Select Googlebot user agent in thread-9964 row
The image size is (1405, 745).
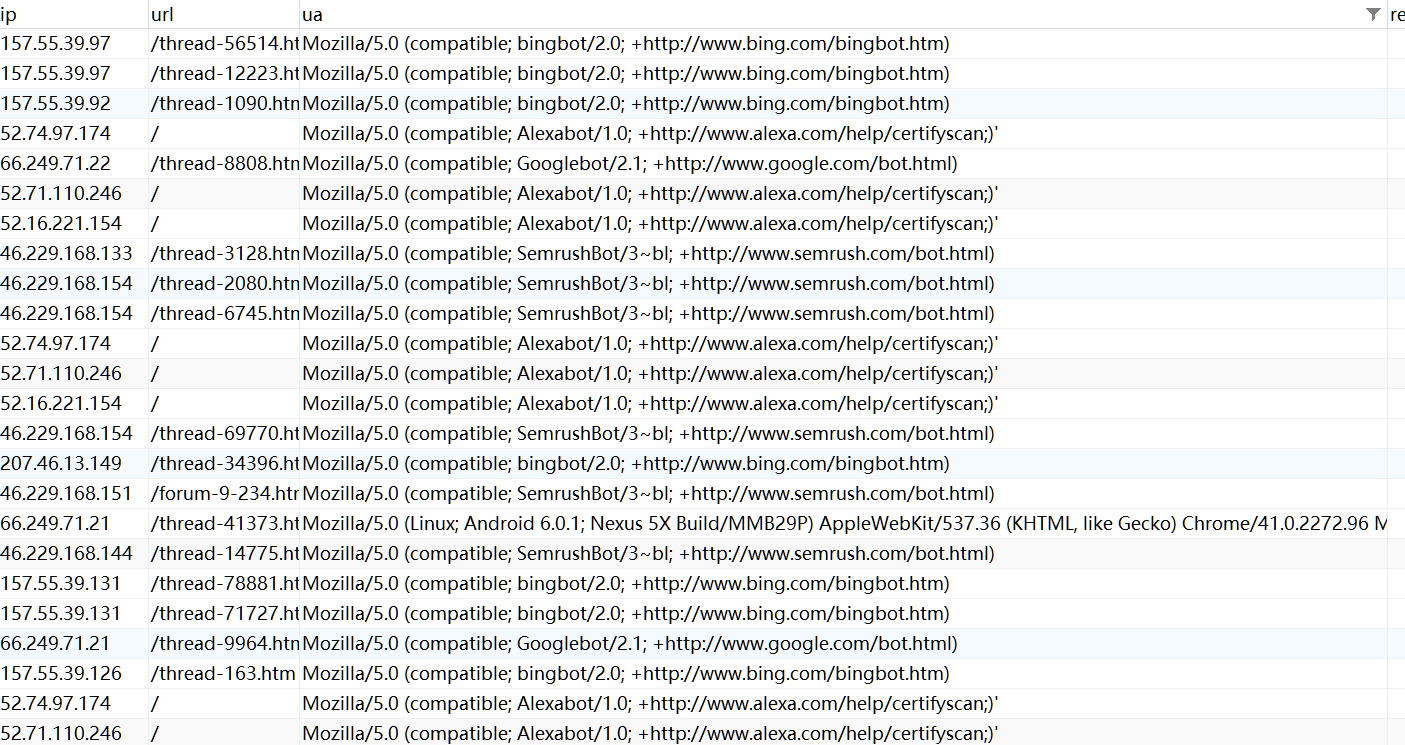pos(843,644)
